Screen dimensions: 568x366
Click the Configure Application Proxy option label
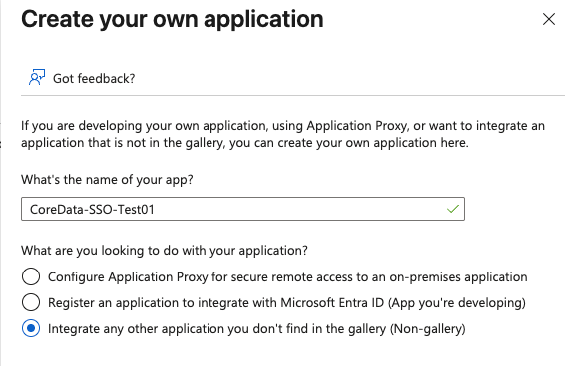(x=288, y=277)
